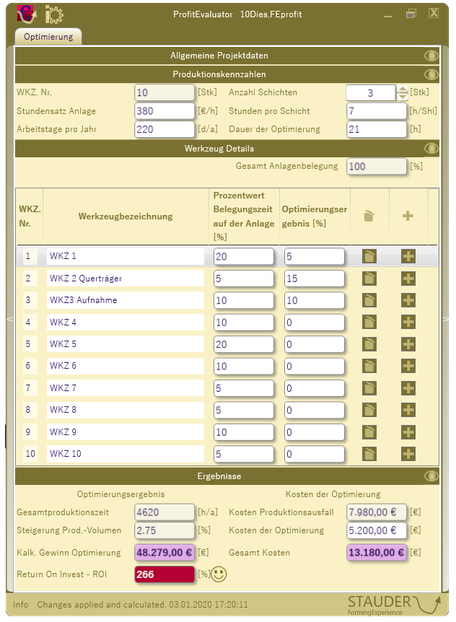Click the Kosten der Optimierung value field
The height and width of the screenshot is (622, 456).
[x=377, y=530]
